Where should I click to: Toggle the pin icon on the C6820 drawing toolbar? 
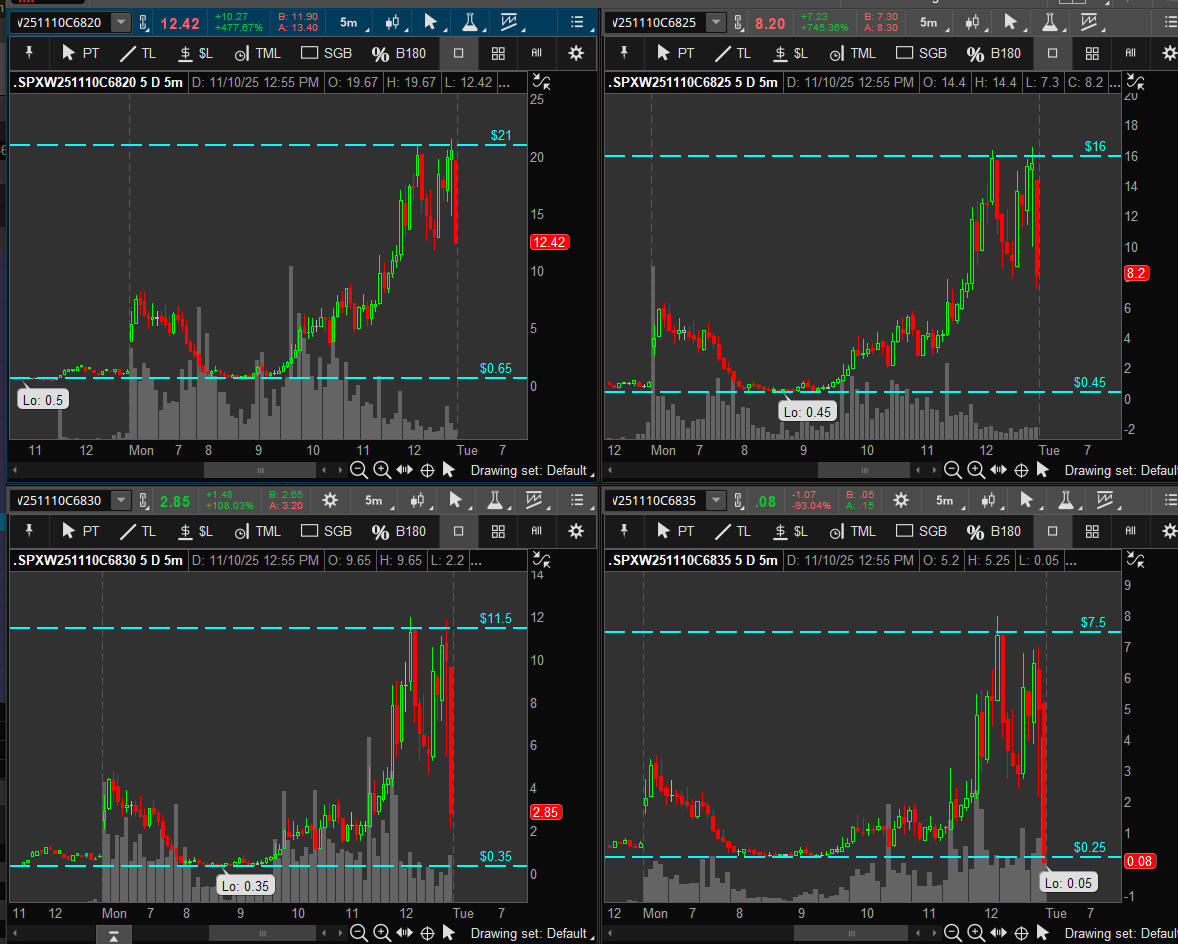point(29,54)
